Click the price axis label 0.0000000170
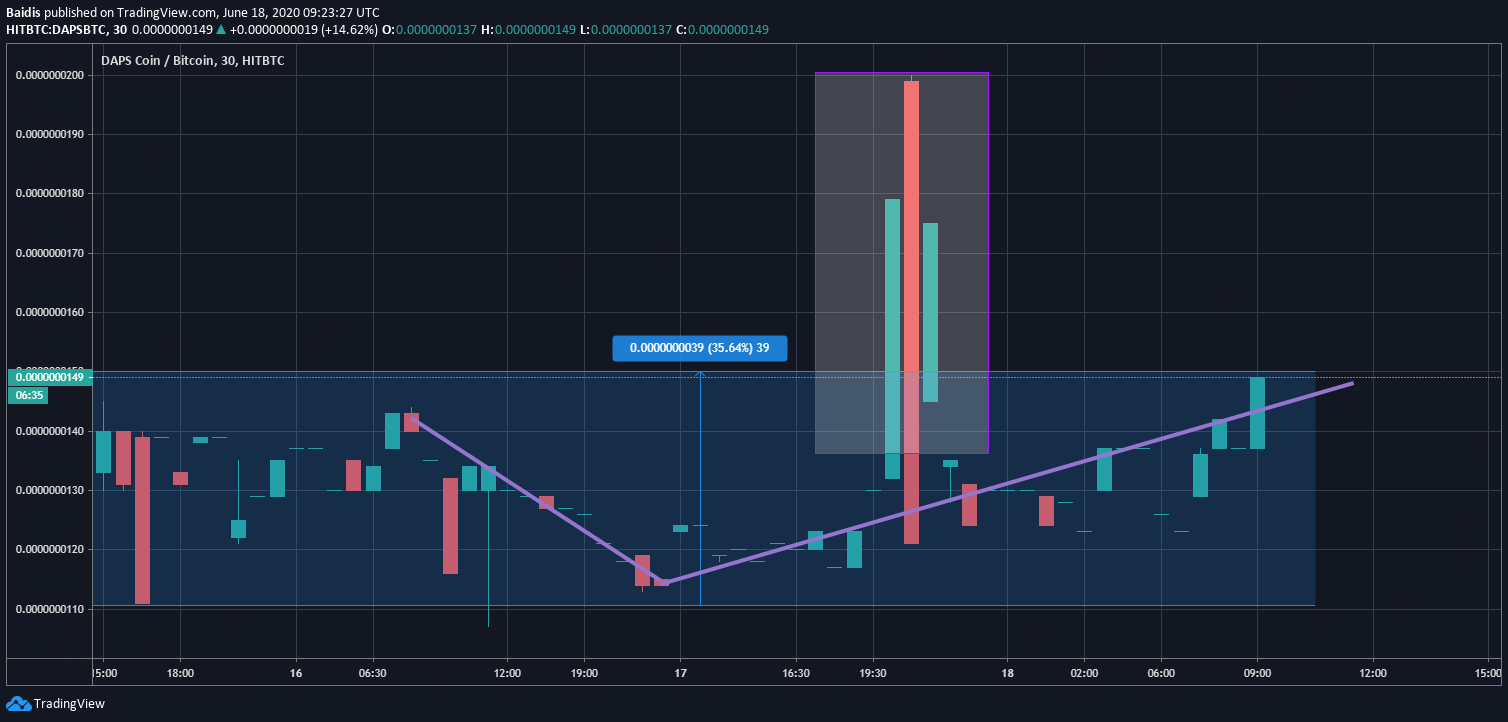This screenshot has width=1508, height=722. tap(49, 253)
